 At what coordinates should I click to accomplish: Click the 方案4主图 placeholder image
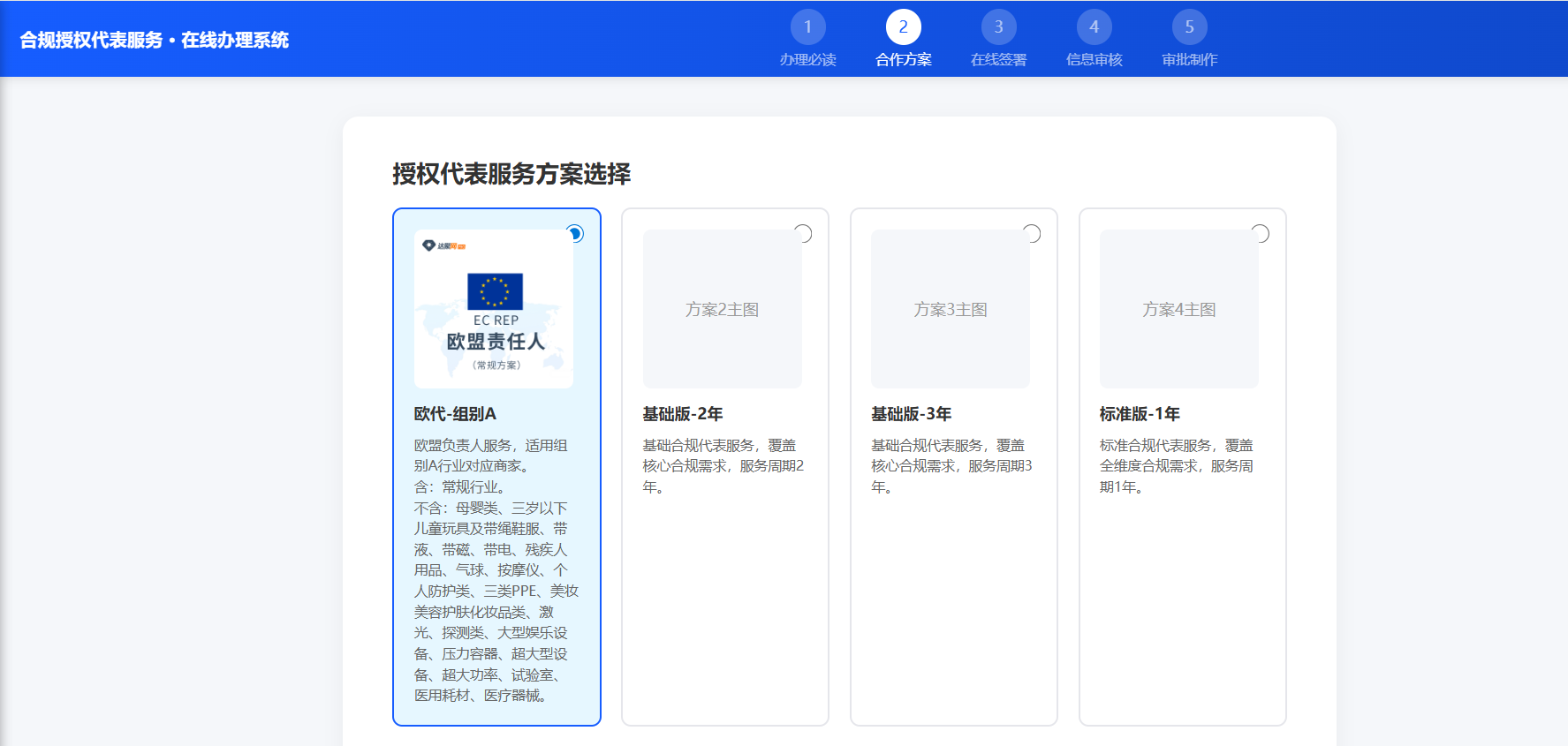click(x=1179, y=309)
